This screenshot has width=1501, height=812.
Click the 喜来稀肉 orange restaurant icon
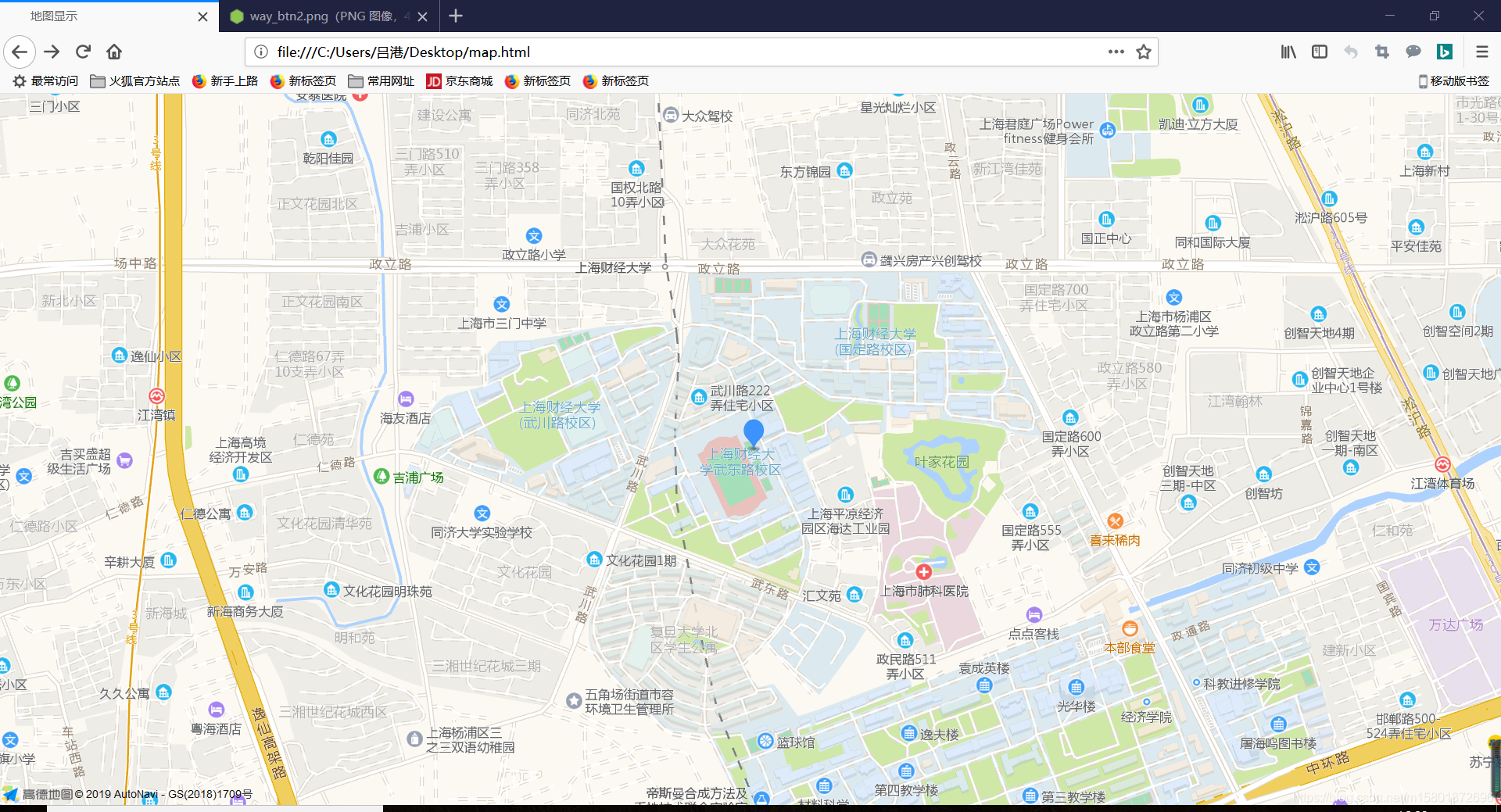(x=1116, y=521)
